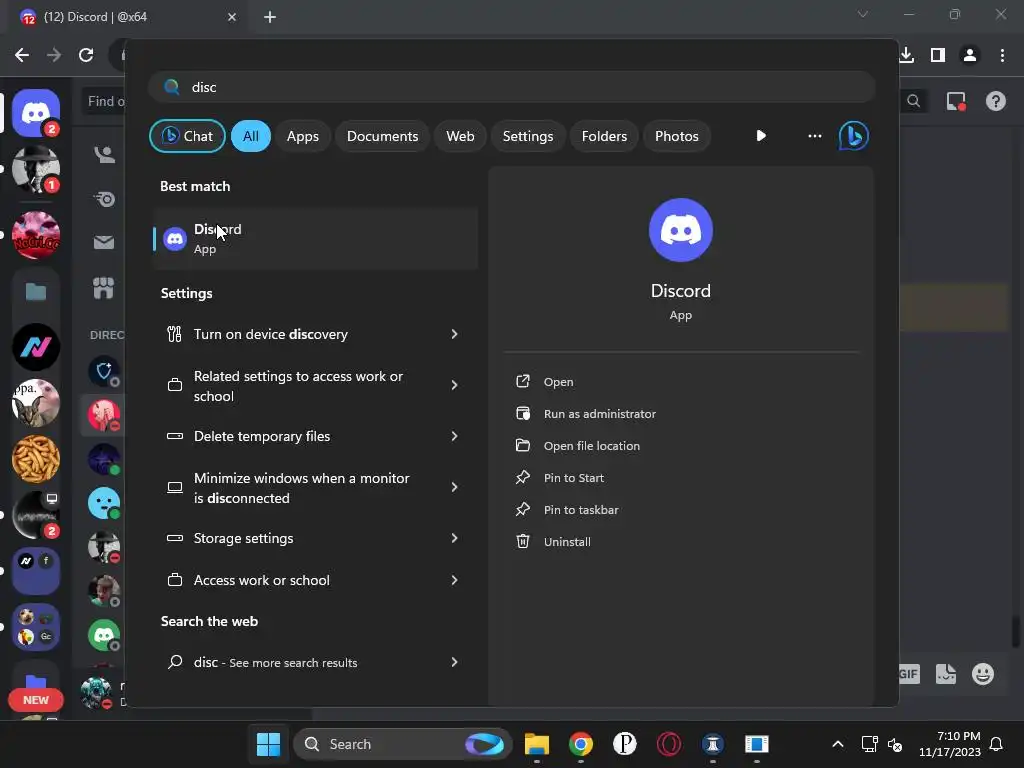Open the cat avatar server icon
1024x768 pixels.
pos(36,403)
